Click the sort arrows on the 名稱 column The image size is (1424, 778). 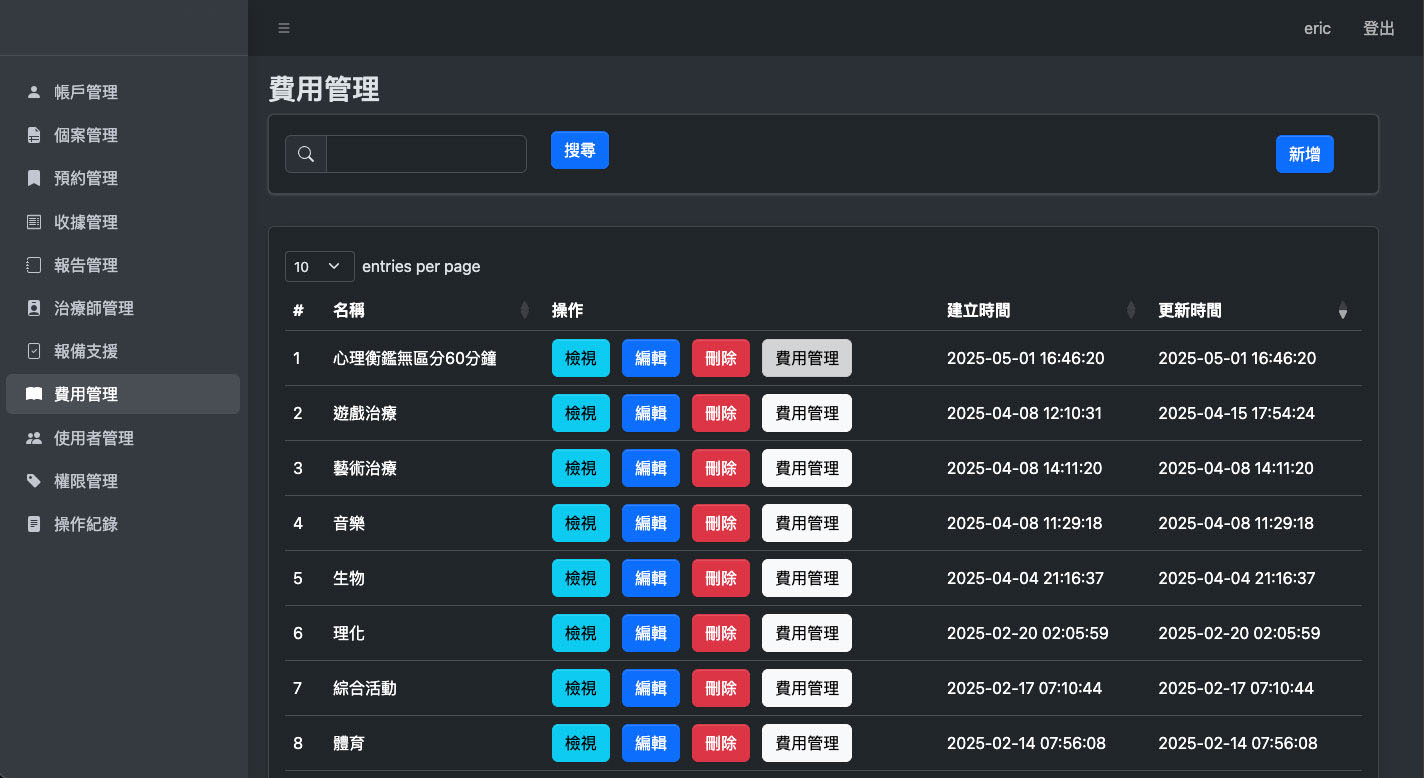(x=526, y=310)
